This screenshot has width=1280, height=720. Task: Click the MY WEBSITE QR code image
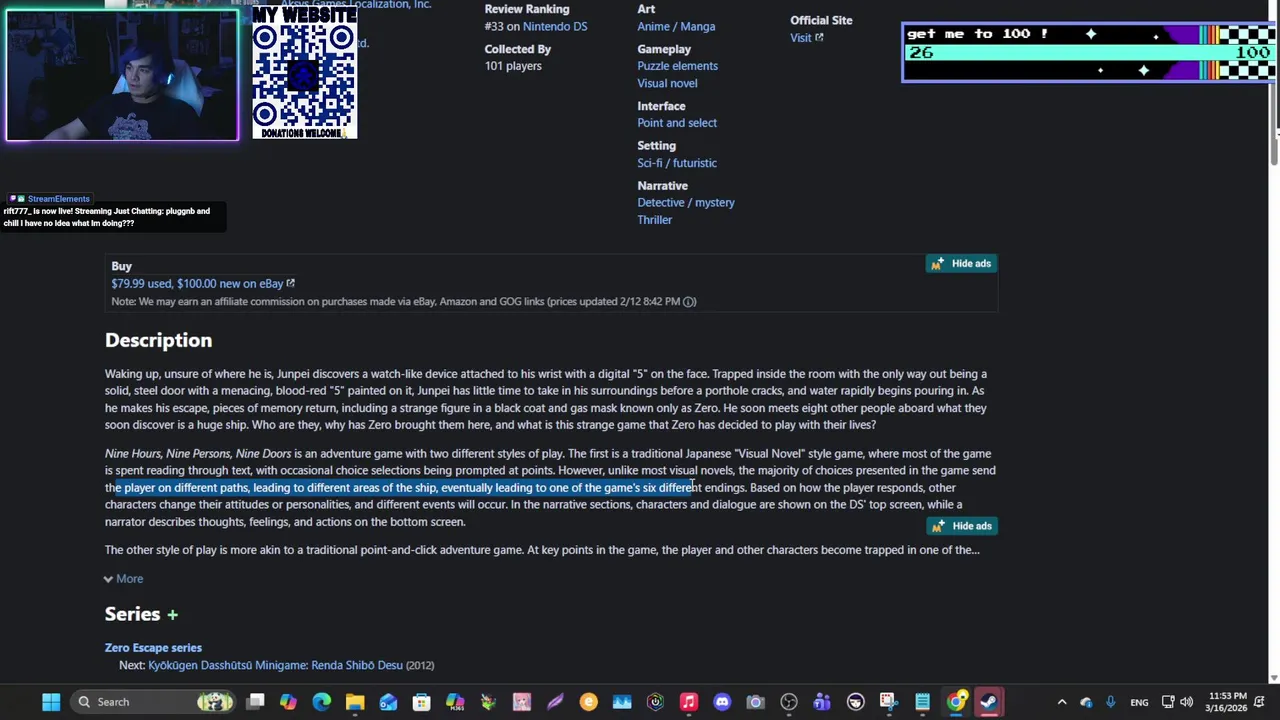(304, 72)
